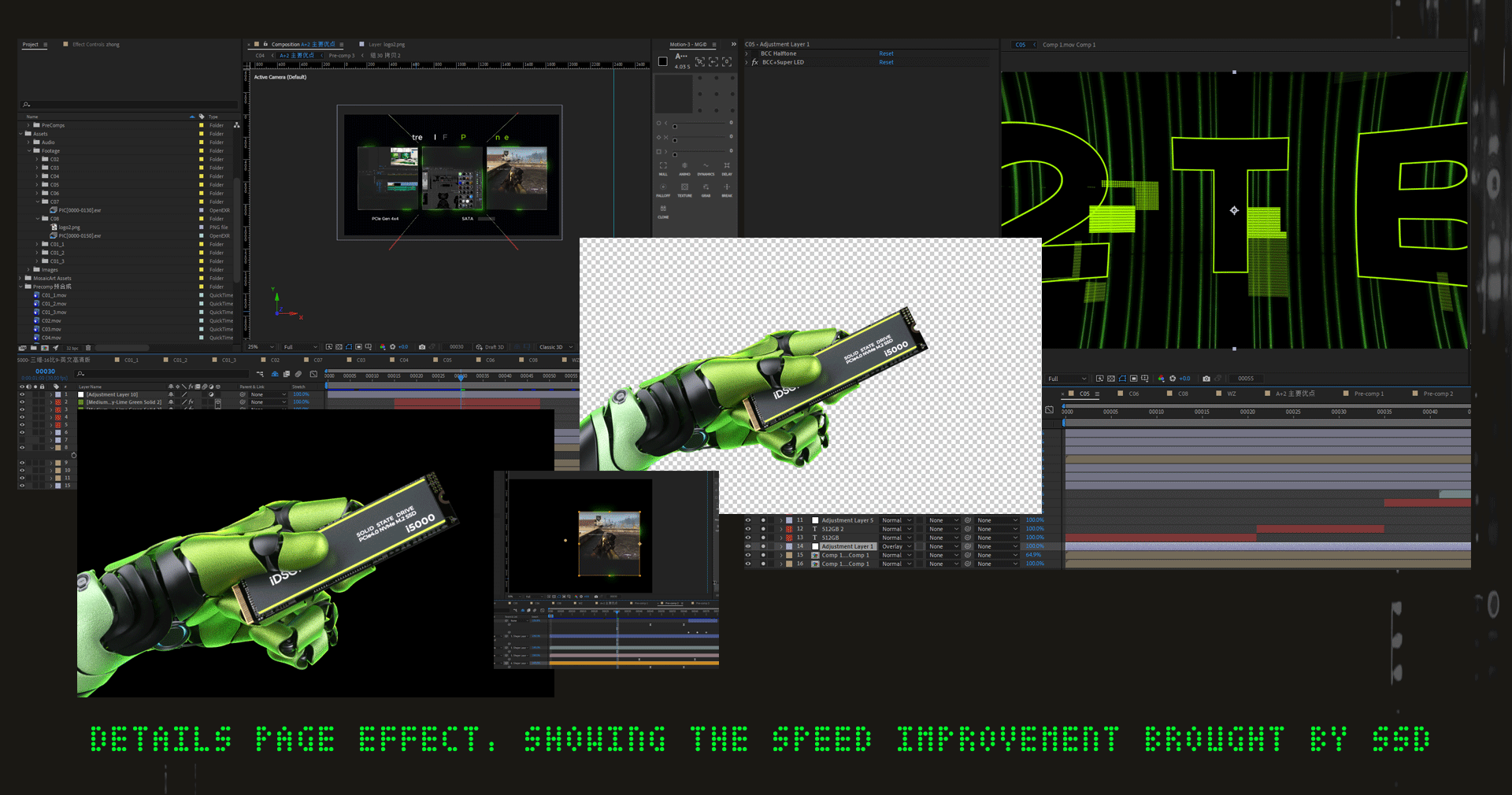Click the Project panel search field
Viewport: 1512px width, 795px height.
pos(130,104)
